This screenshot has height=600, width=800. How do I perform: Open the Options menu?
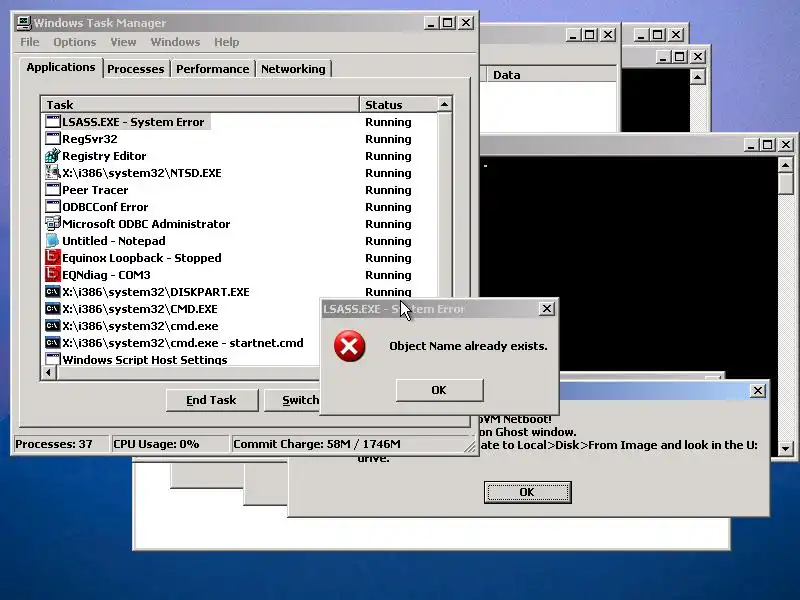[74, 42]
